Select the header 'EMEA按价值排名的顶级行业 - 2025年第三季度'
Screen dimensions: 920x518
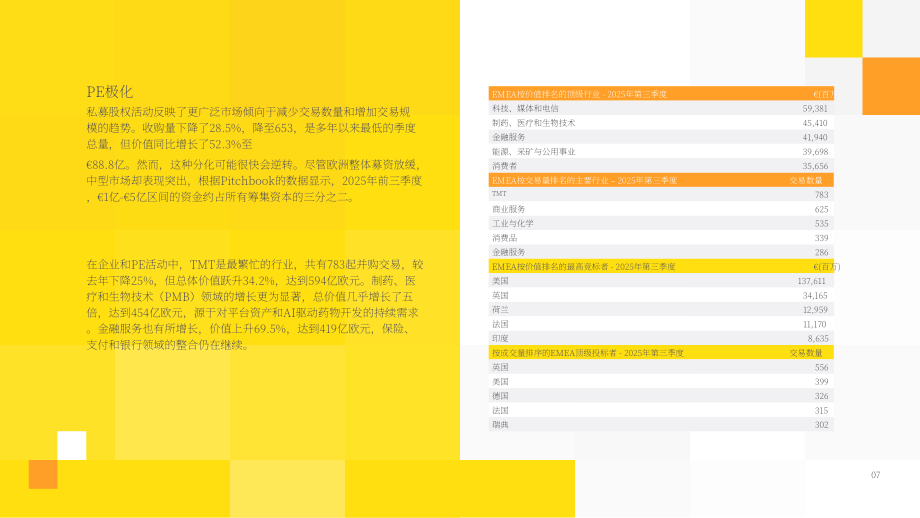click(579, 94)
